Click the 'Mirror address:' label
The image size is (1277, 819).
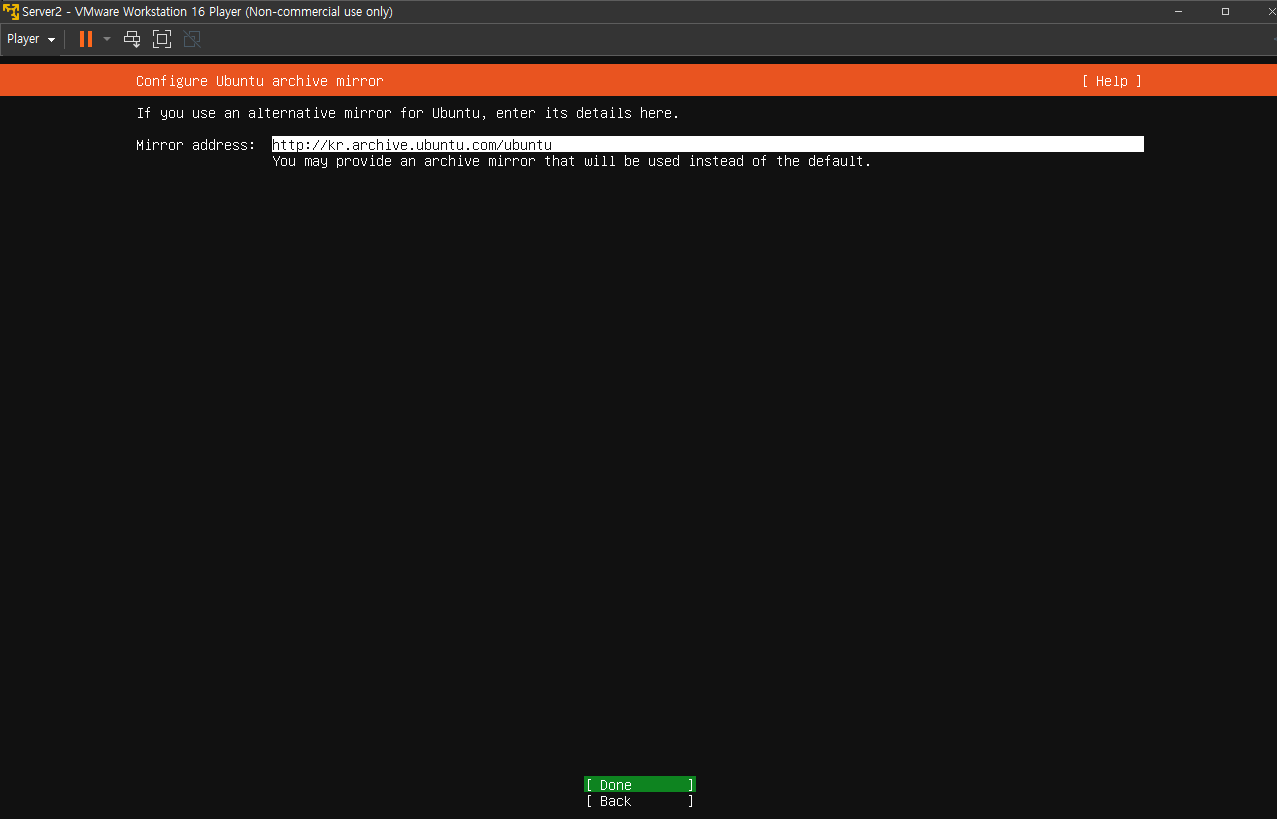tap(196, 145)
